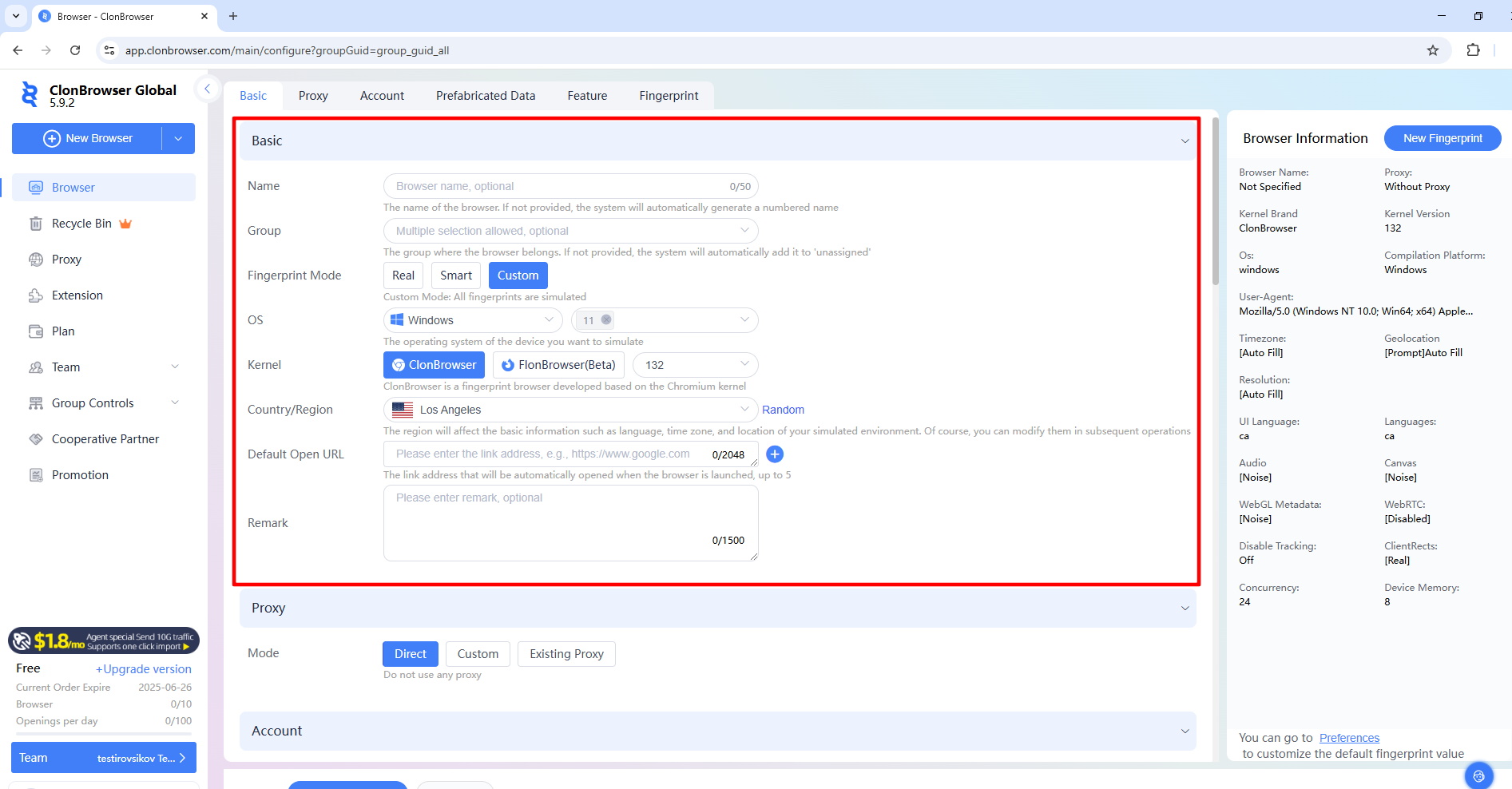Choose FlonBrowser(Beta) kernel option
This screenshot has width=1512, height=789.
pos(558,365)
